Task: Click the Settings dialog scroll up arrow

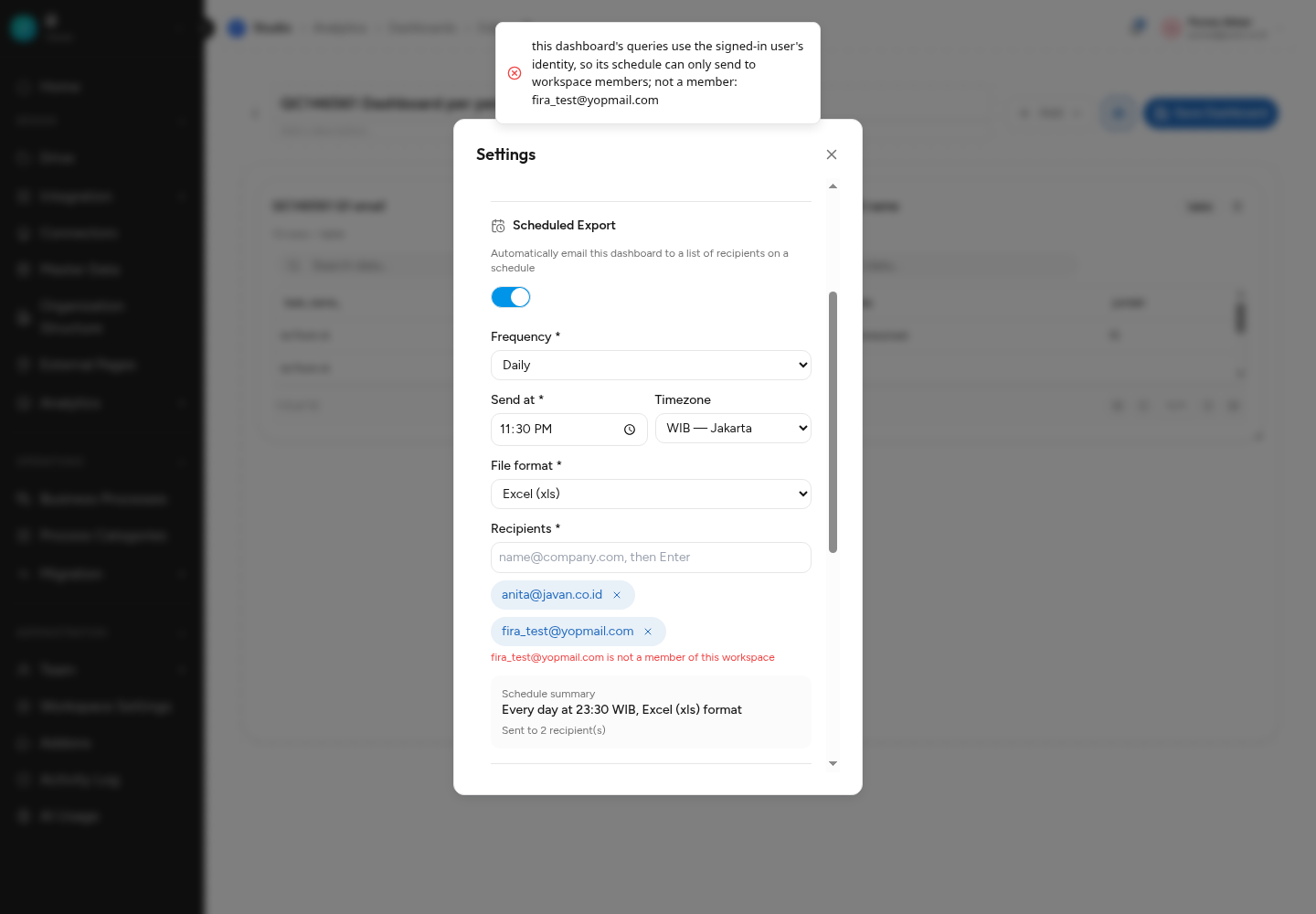Action: click(833, 186)
